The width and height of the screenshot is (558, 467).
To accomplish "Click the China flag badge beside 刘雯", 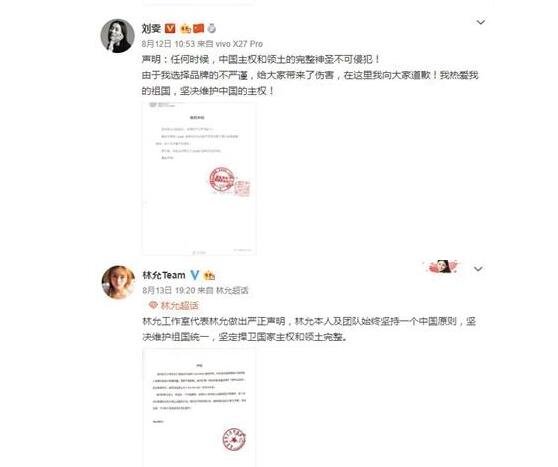I will (199, 28).
